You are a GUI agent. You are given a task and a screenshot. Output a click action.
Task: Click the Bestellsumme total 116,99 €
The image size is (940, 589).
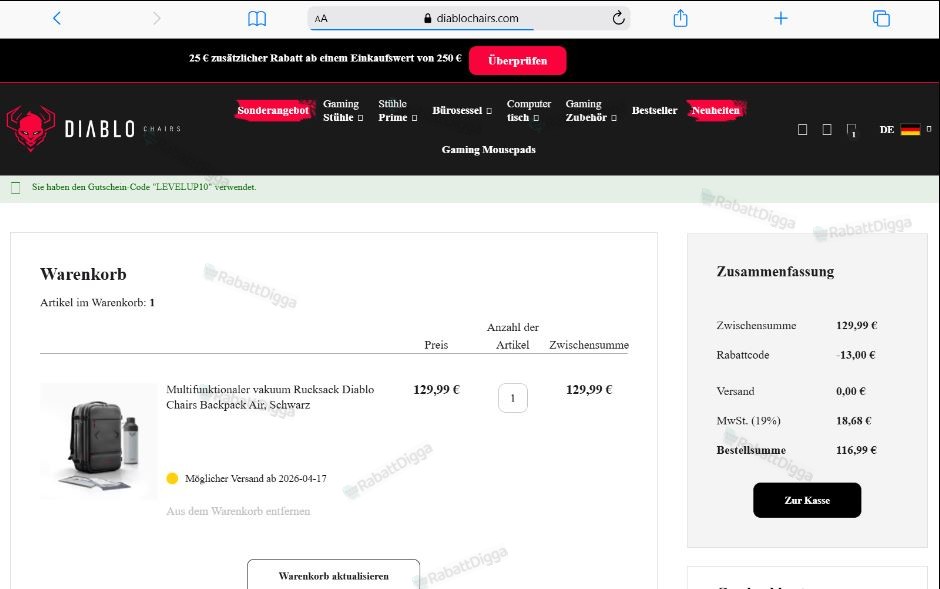tap(856, 450)
